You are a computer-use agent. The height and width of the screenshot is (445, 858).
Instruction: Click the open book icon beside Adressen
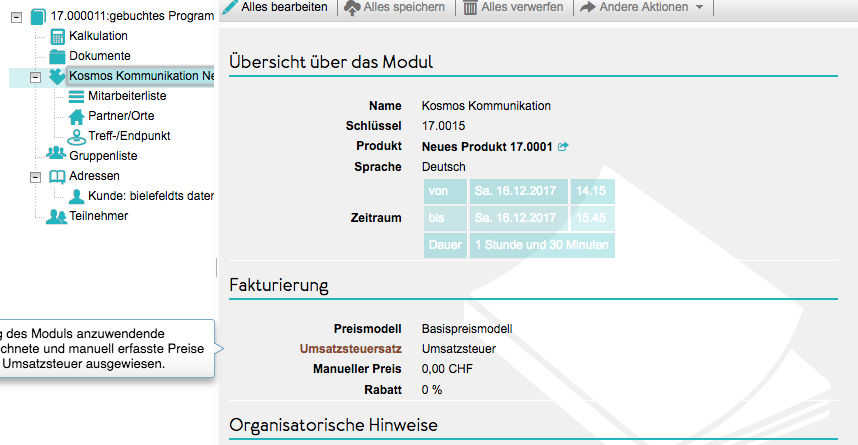58,176
